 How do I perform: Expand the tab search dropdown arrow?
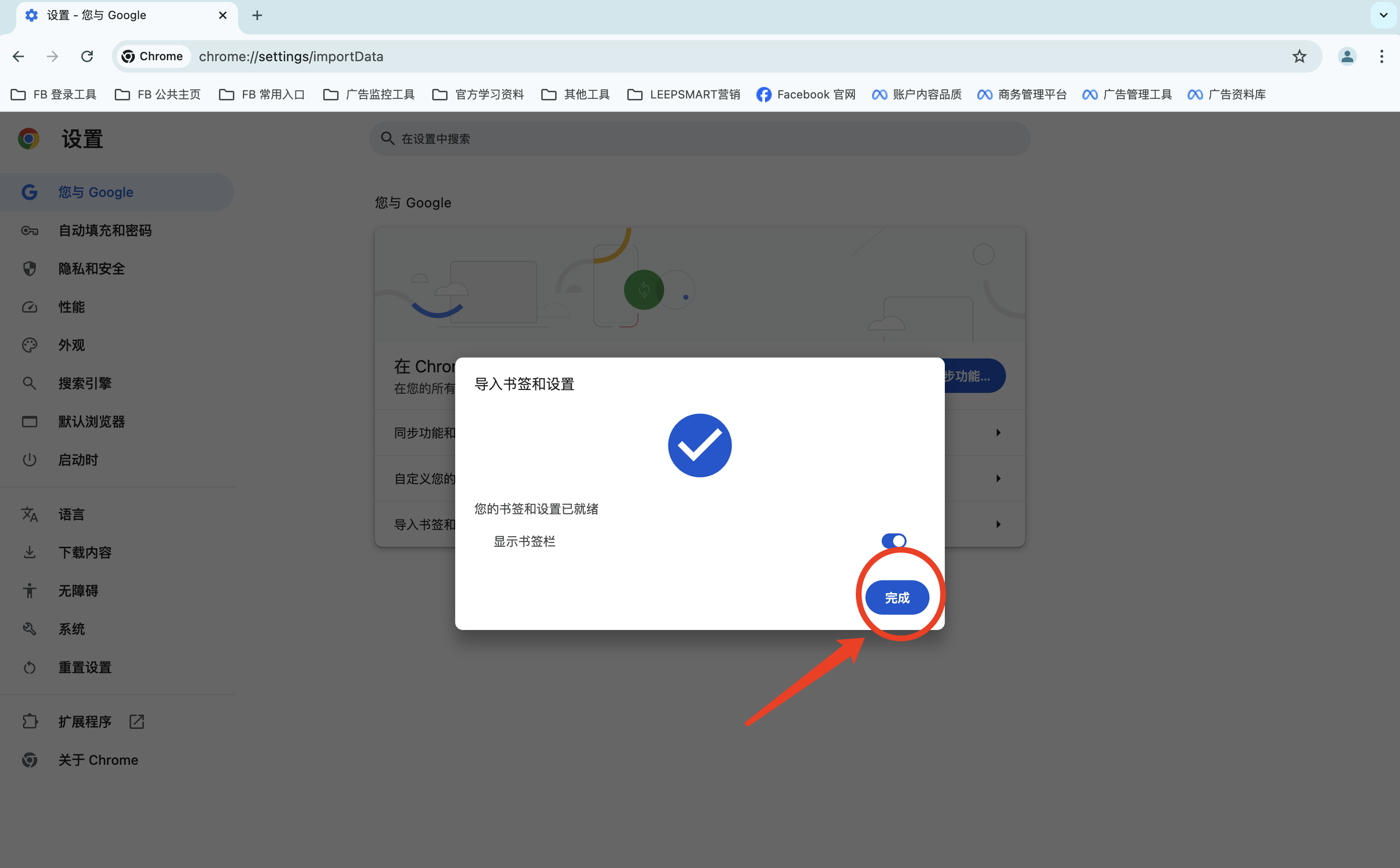[1383, 15]
